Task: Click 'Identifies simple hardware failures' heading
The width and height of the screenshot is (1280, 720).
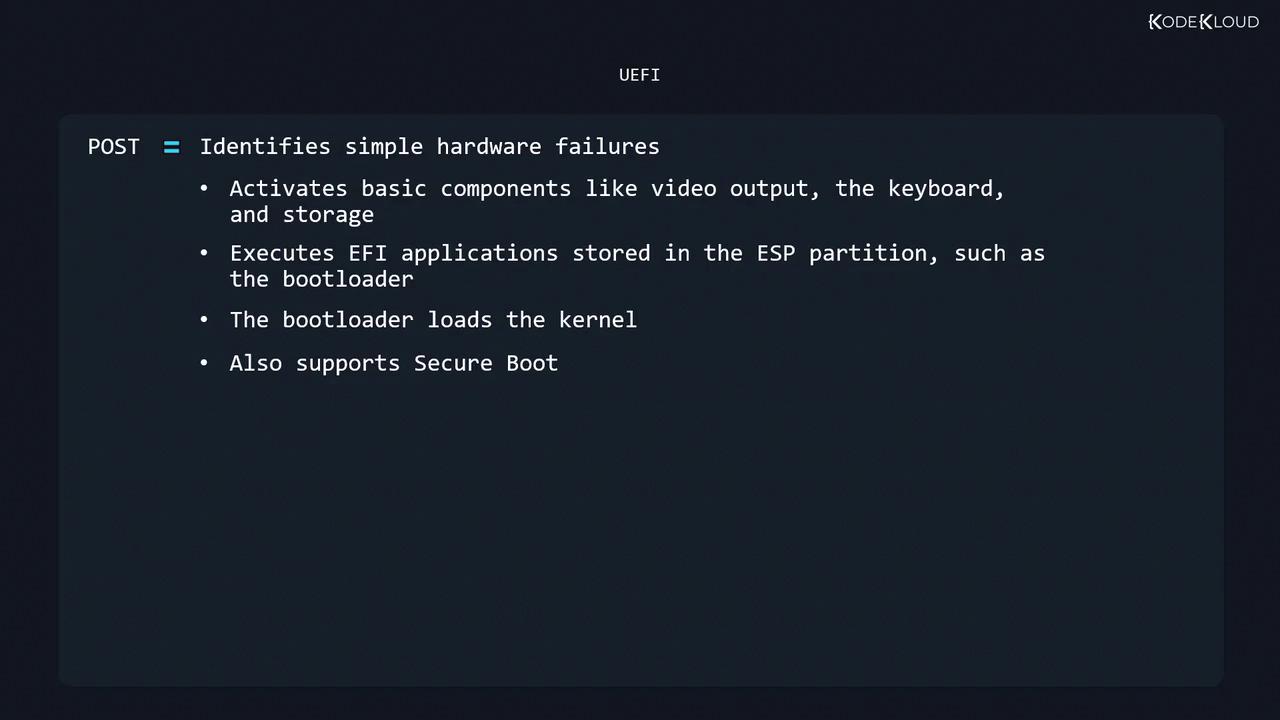Action: tap(429, 147)
